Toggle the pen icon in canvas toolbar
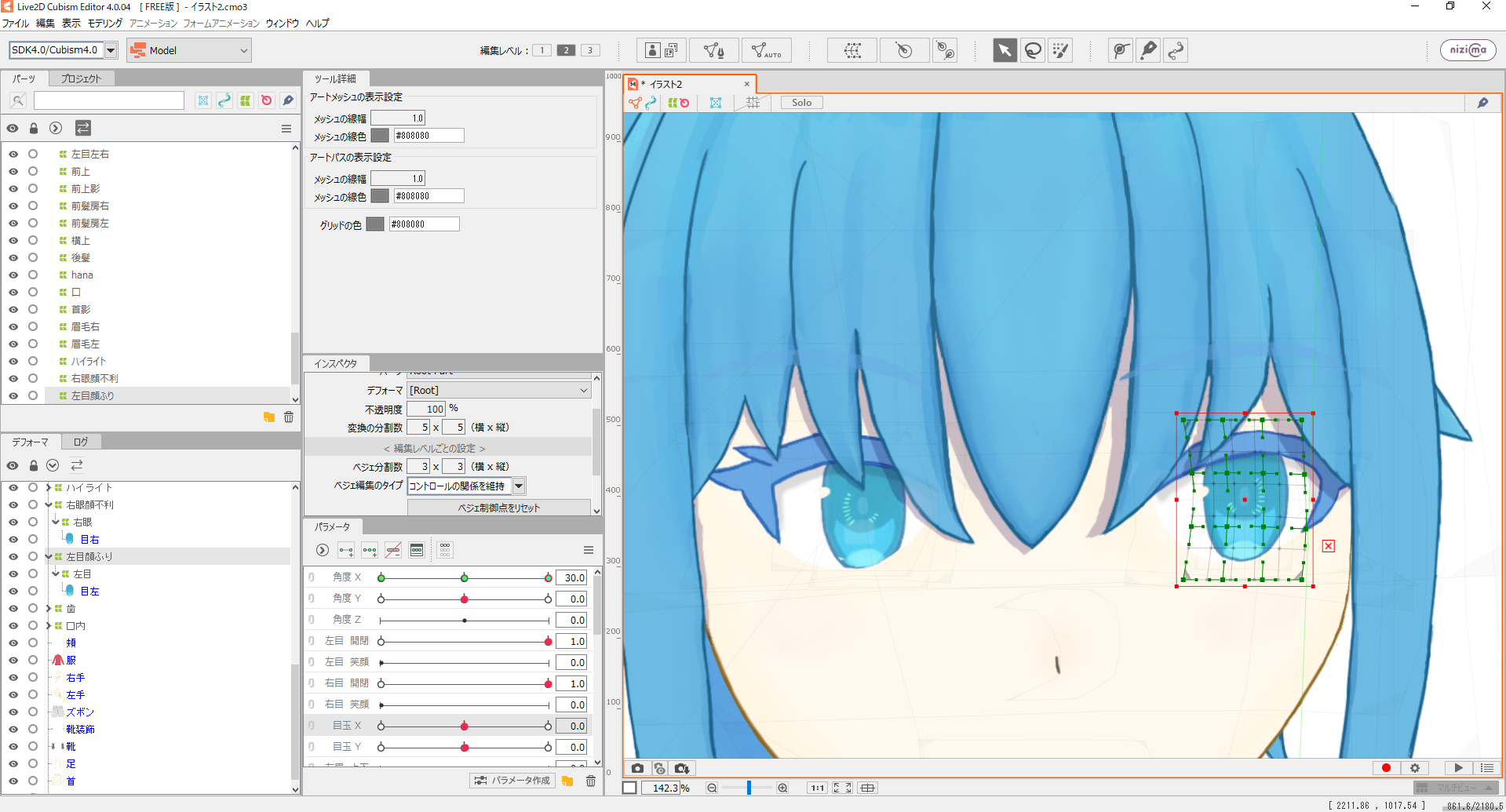This screenshot has height=812, width=1506. tap(1482, 103)
